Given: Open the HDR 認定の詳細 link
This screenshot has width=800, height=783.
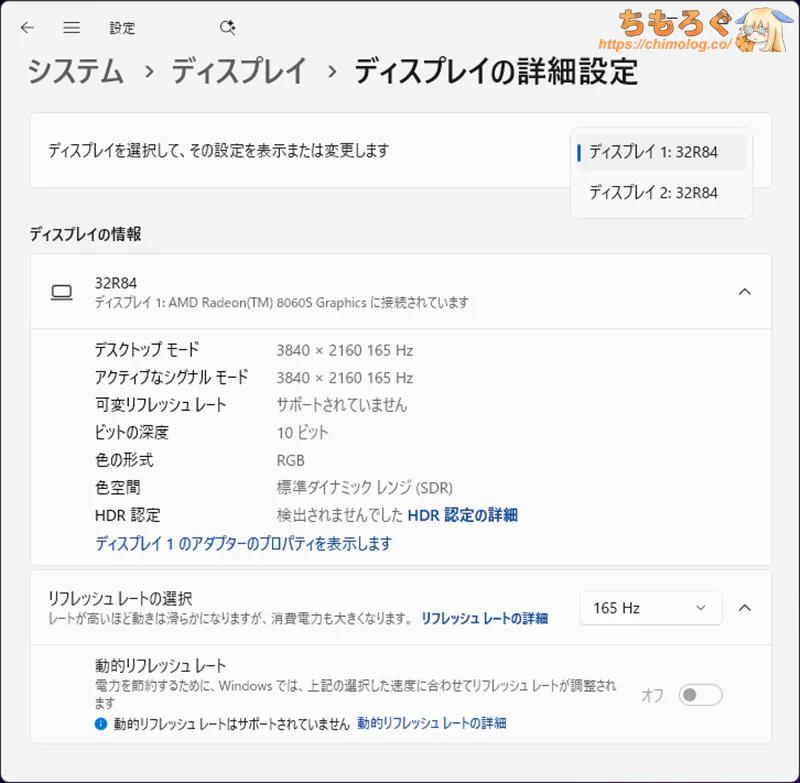Looking at the screenshot, I should pyautogui.click(x=462, y=515).
